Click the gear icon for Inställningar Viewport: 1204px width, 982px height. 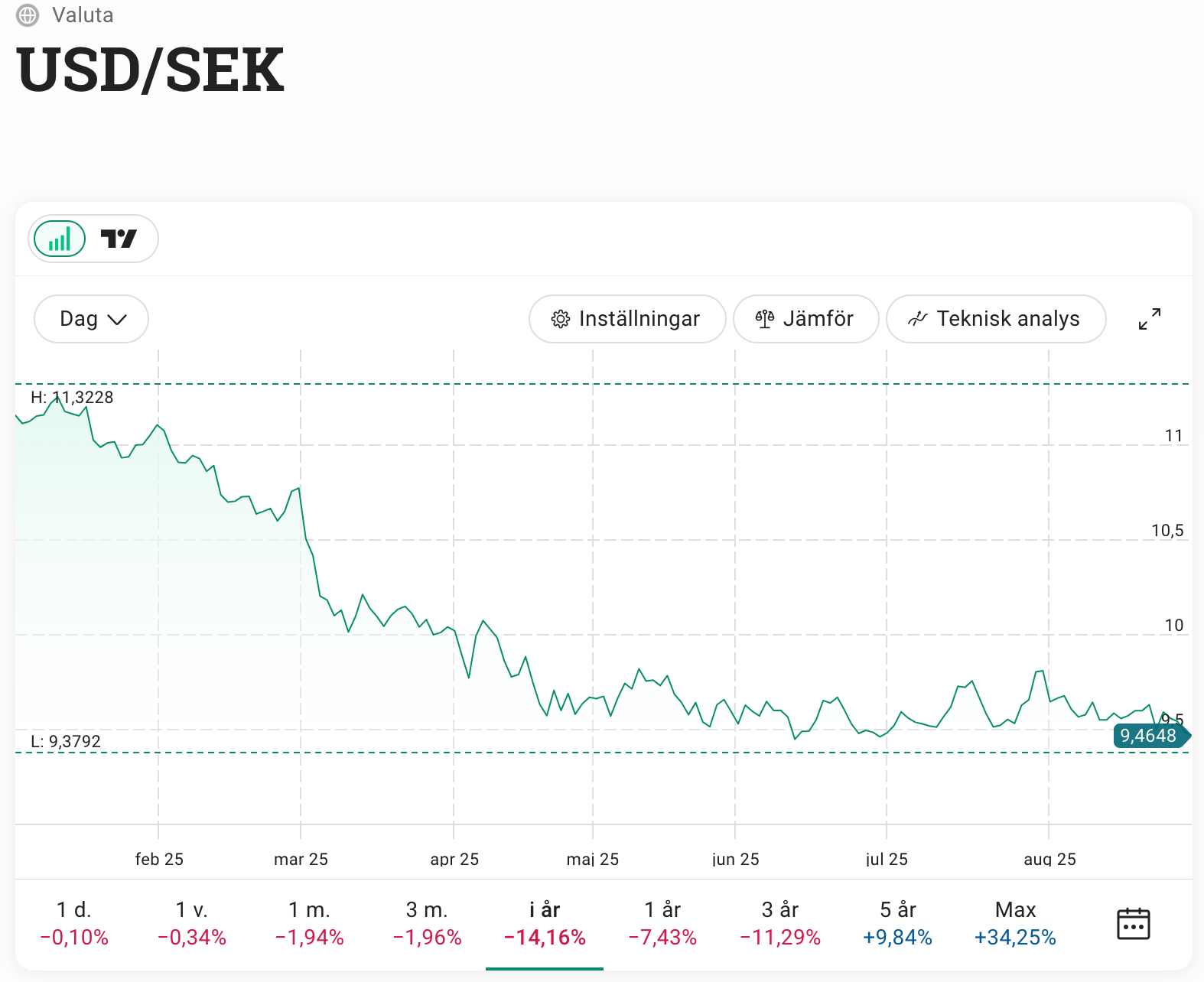click(561, 319)
